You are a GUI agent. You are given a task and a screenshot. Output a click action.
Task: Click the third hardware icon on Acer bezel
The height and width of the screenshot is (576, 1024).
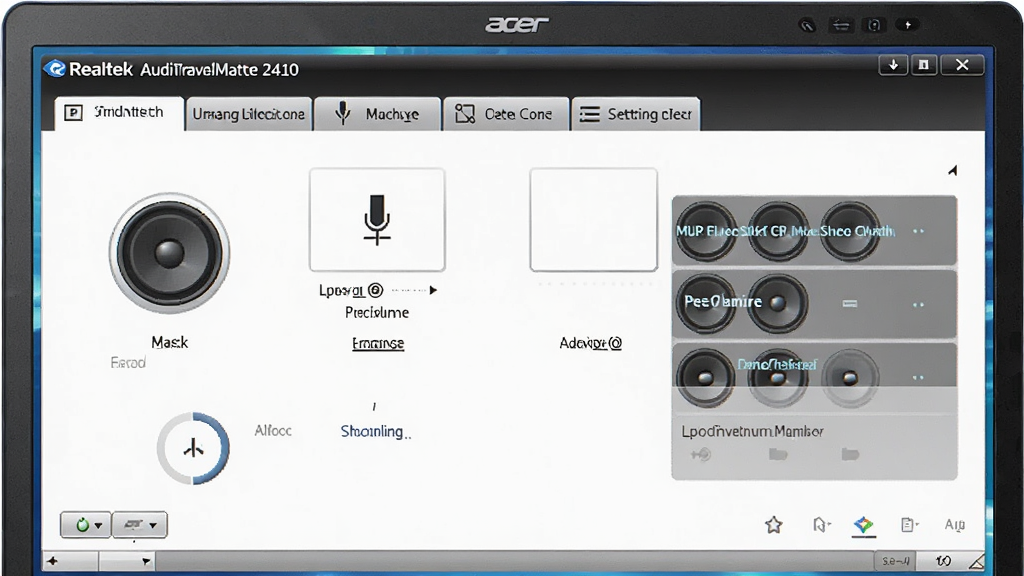874,25
